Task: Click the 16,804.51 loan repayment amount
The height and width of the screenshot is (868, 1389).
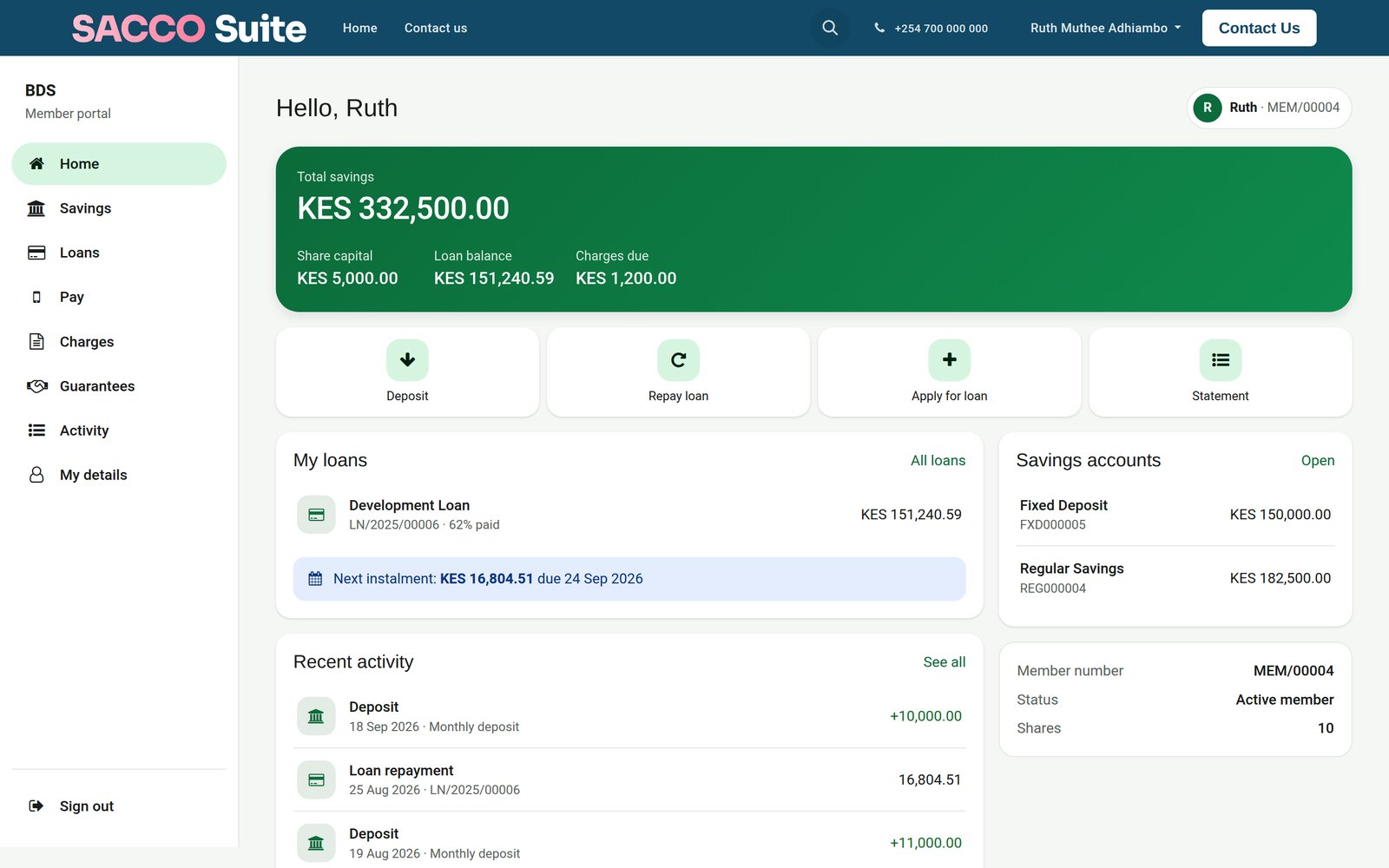Action: click(x=930, y=779)
